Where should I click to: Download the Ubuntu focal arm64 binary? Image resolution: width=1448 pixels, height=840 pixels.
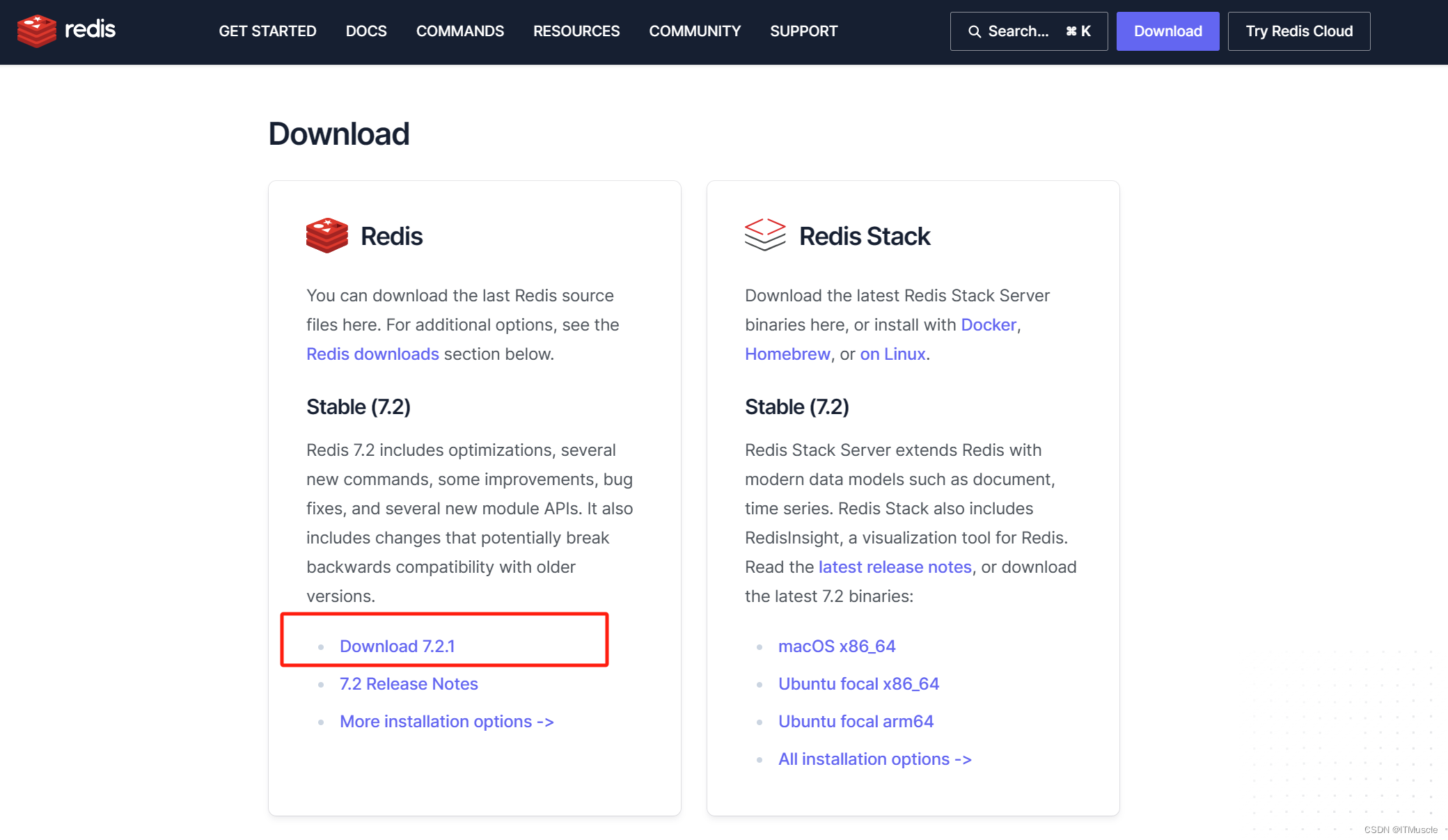coord(856,721)
